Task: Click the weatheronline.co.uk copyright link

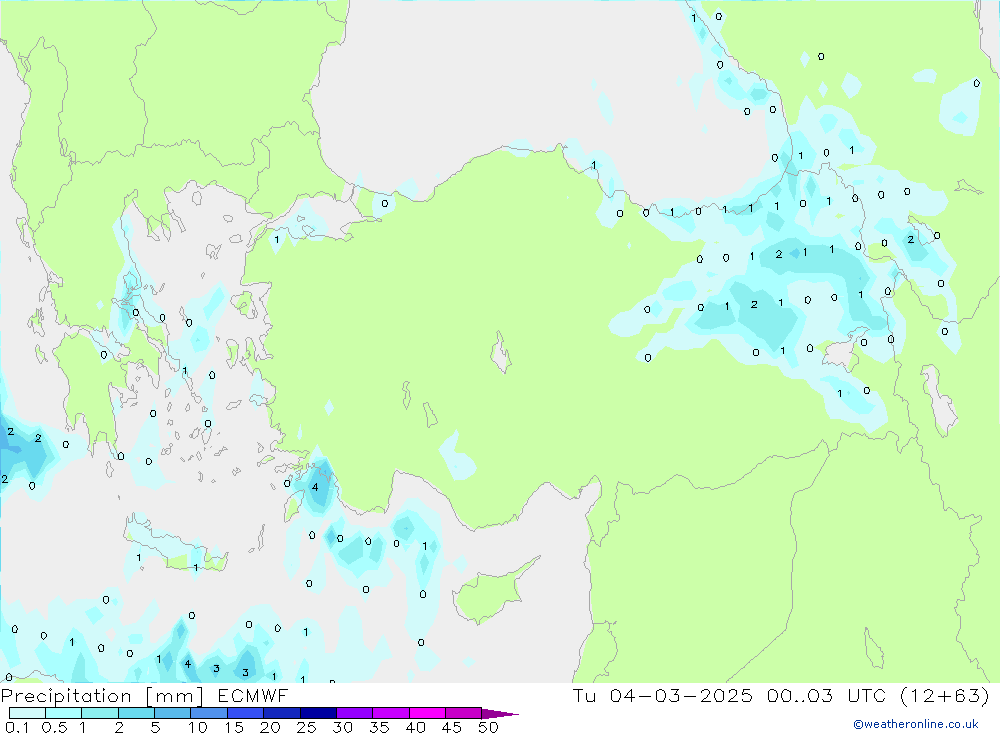Action: point(916,724)
